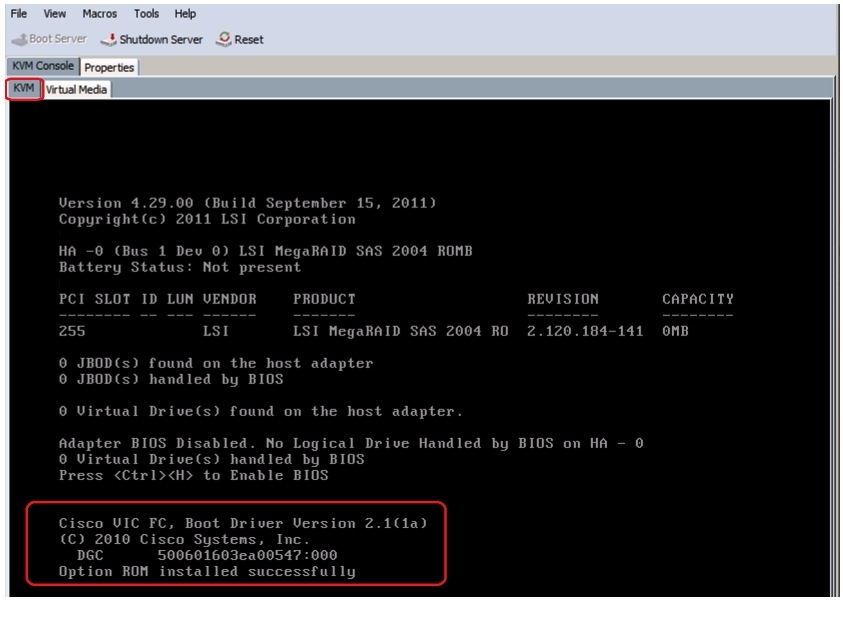Click revision value '2.120.184-141'
The width and height of the screenshot is (843, 626).
[585, 331]
